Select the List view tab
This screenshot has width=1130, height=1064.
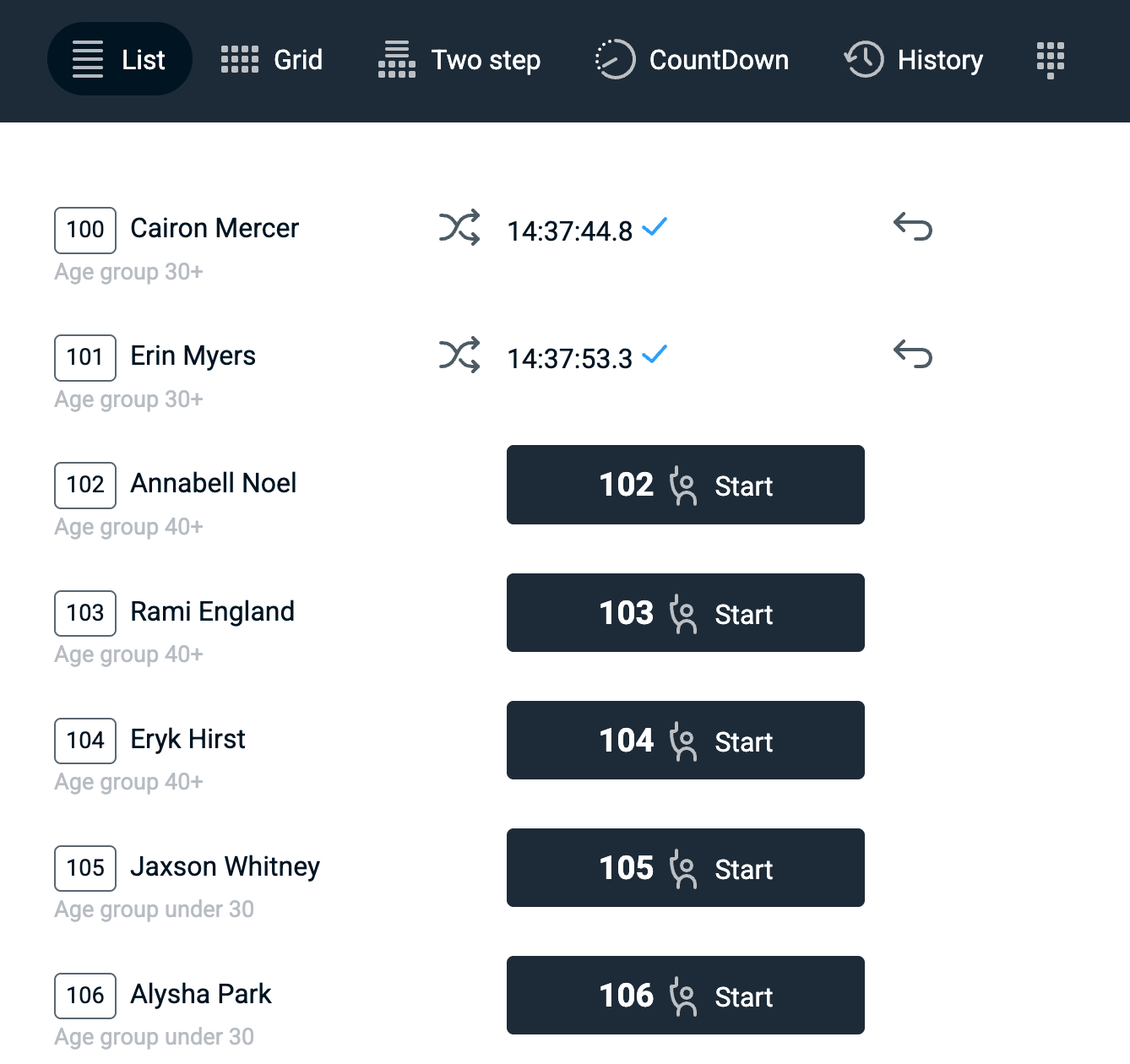tap(120, 60)
